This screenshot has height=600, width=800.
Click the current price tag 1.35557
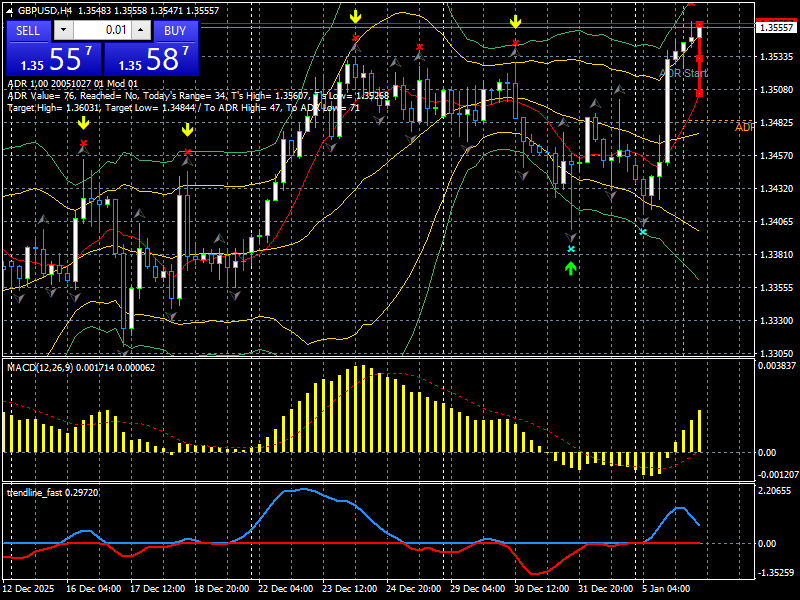(x=776, y=27)
